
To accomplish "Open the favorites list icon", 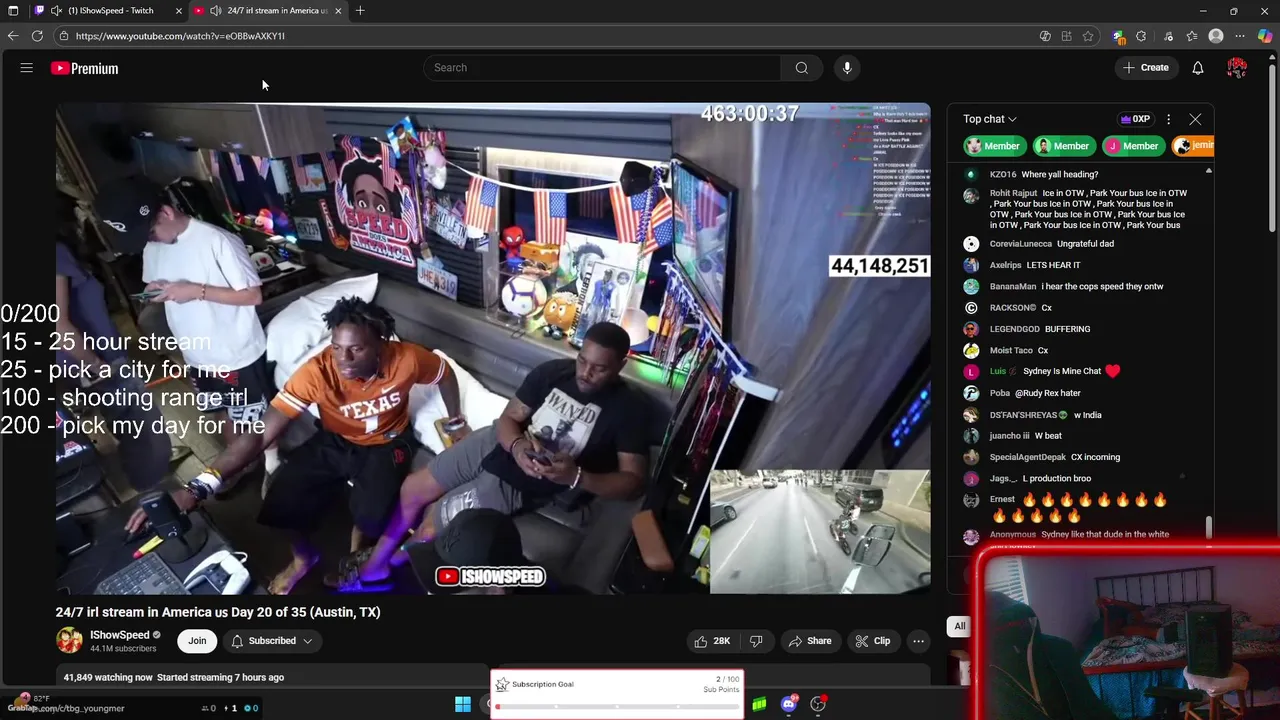I will point(1192,36).
